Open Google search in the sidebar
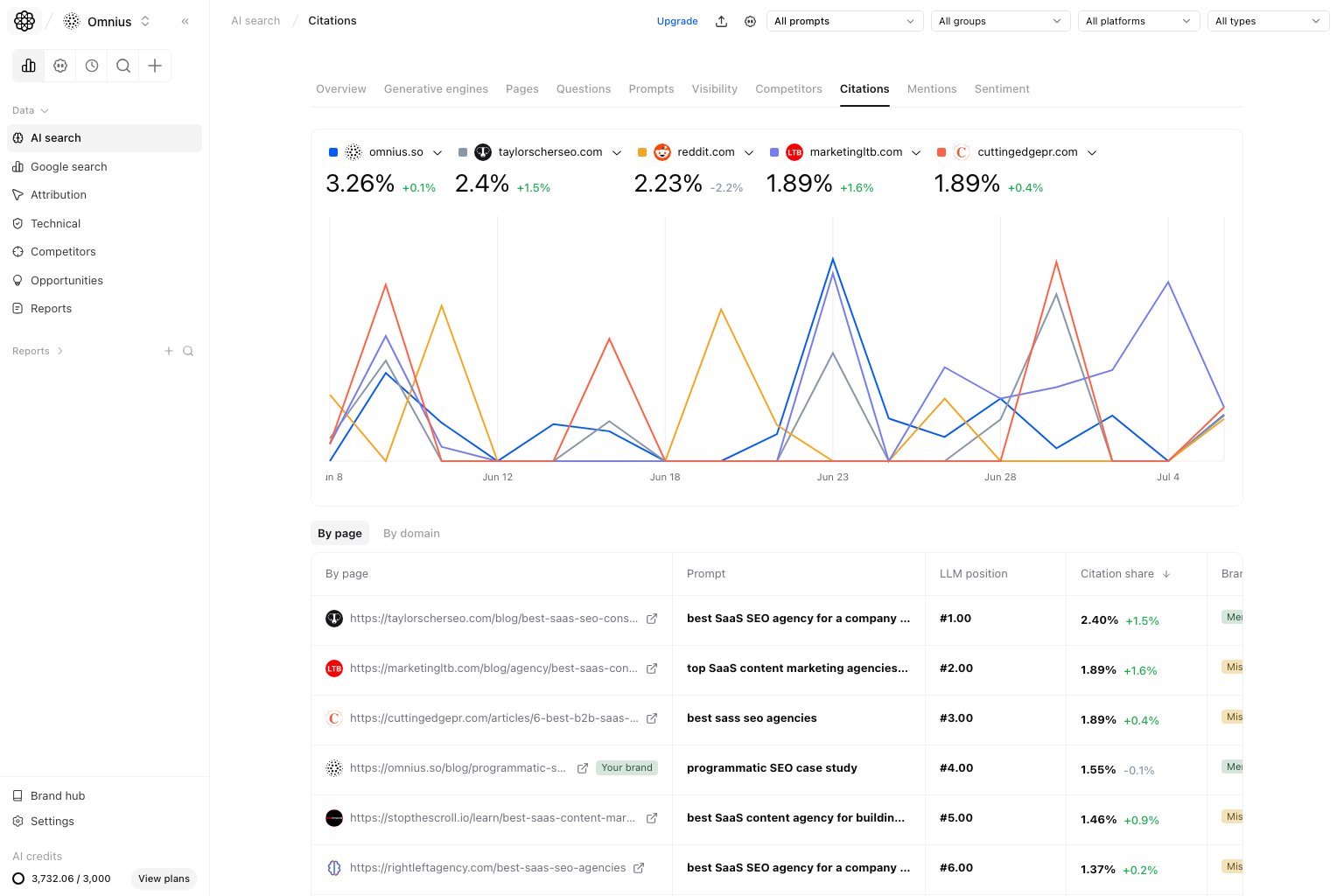This screenshot has height=896, width=1344. coord(104,167)
